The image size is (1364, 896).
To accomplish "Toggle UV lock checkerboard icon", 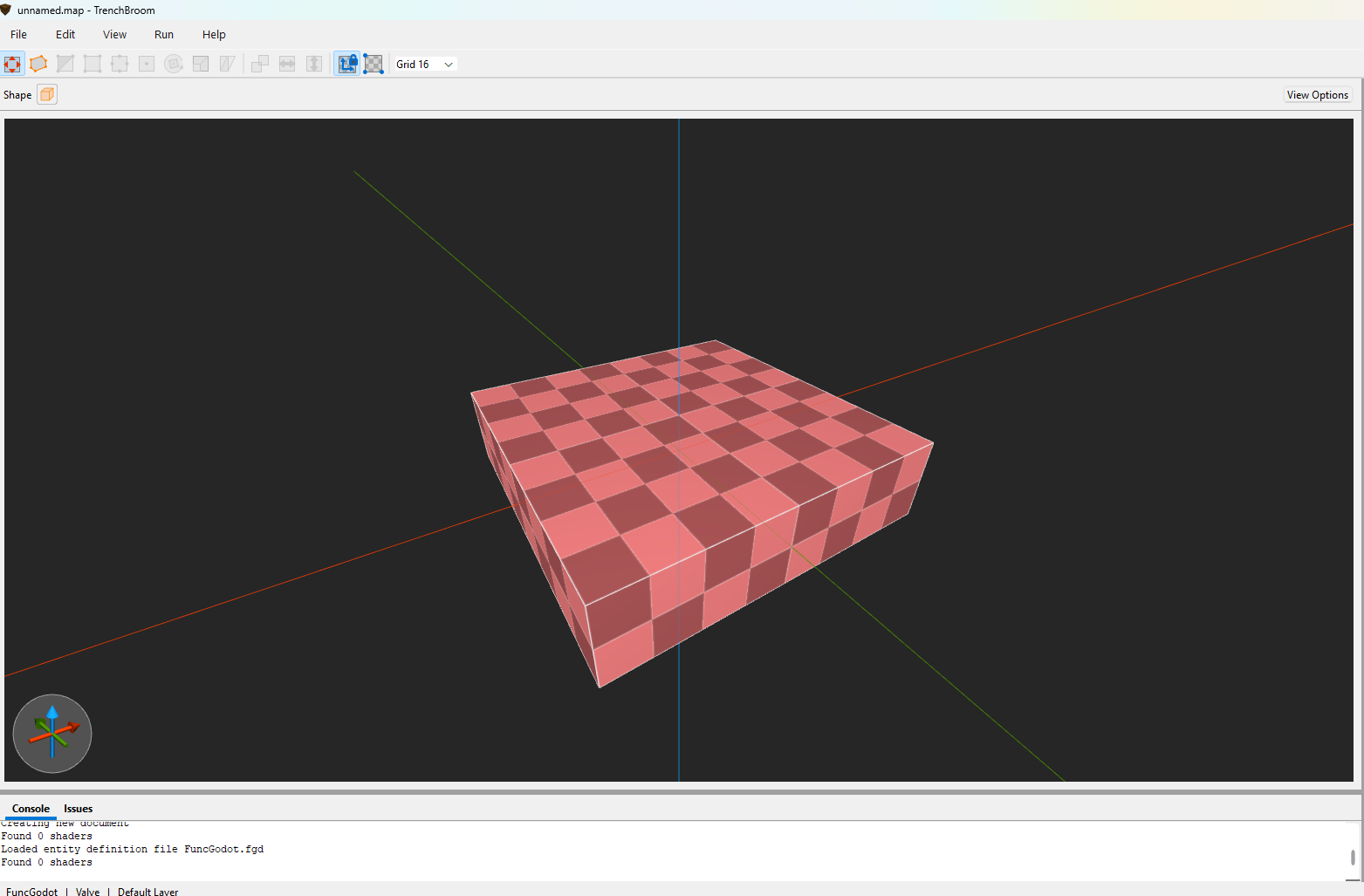I will tap(374, 64).
